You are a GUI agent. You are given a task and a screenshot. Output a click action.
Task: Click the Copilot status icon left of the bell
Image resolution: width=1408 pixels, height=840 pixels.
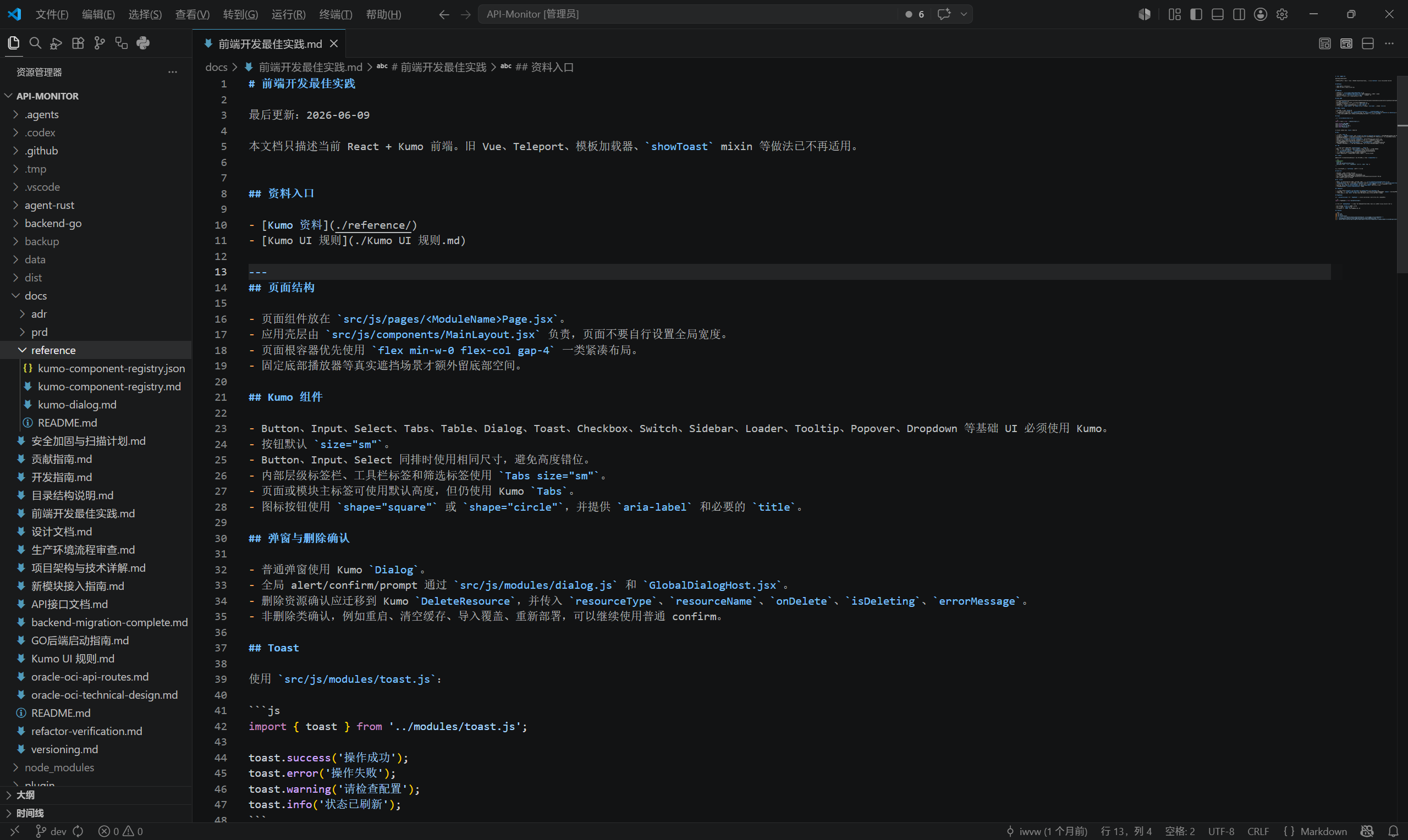tap(1367, 831)
